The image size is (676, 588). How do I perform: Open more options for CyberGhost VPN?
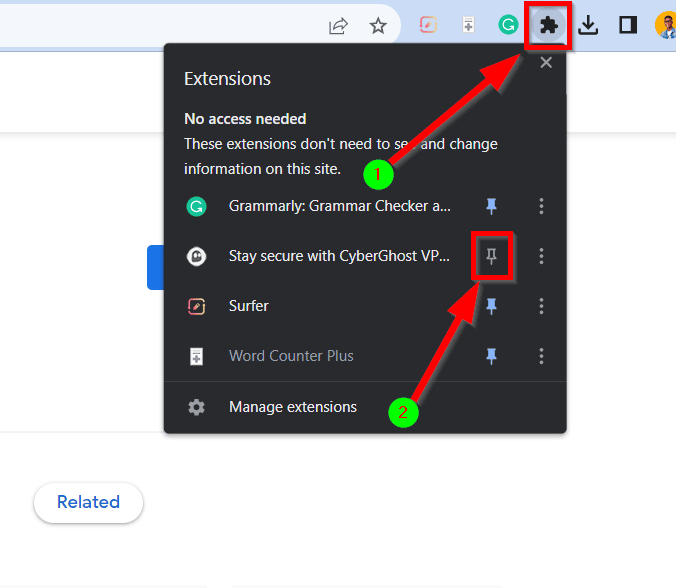pos(541,256)
